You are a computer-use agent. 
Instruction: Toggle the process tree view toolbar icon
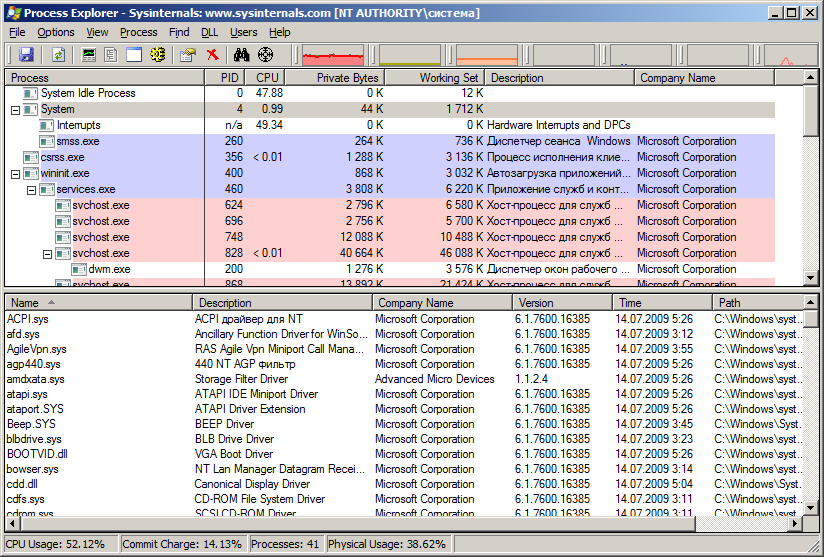(x=111, y=55)
